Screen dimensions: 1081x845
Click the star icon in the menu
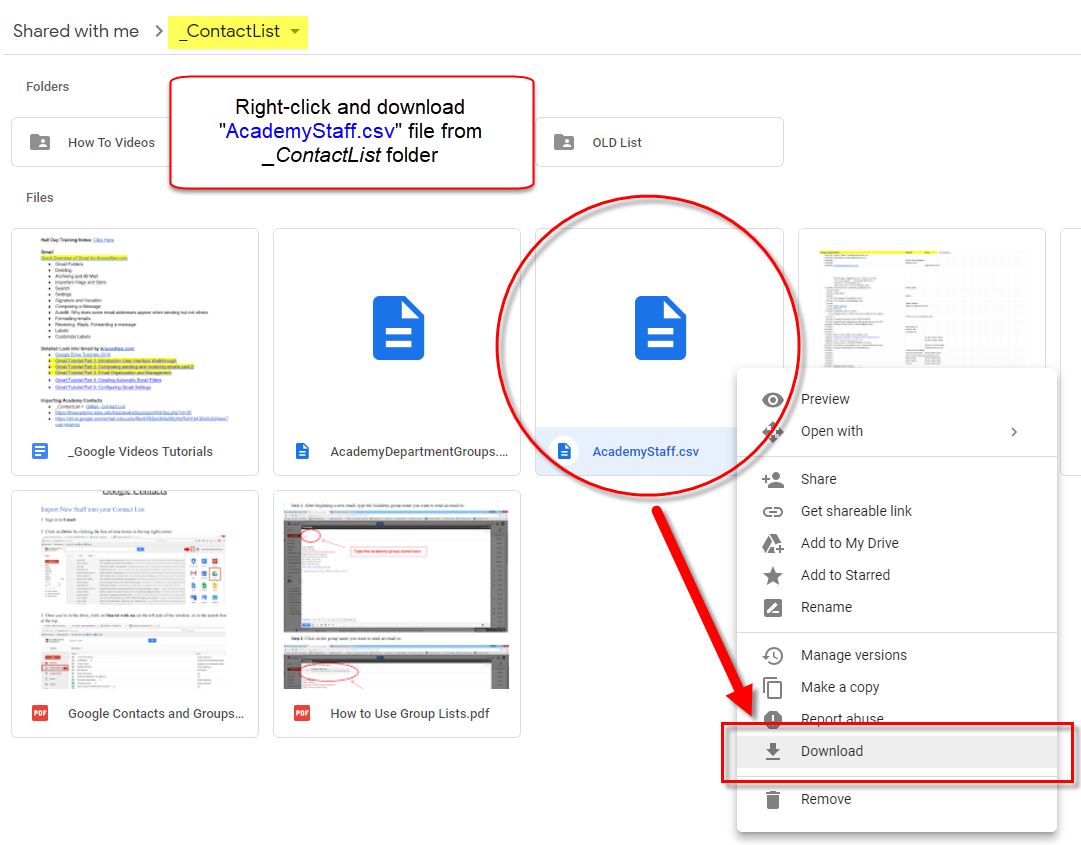click(x=773, y=575)
